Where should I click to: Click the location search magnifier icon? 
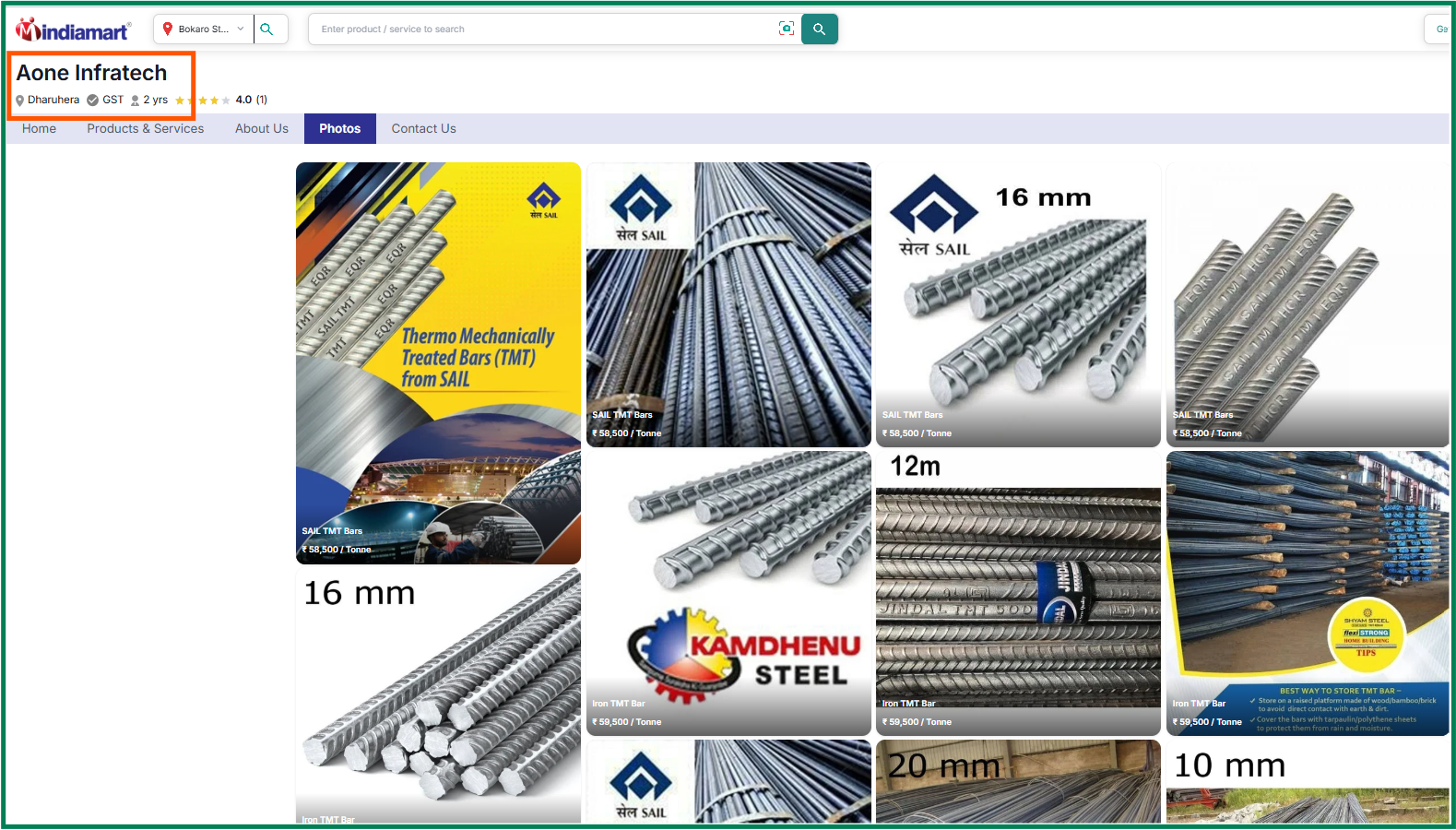266,29
